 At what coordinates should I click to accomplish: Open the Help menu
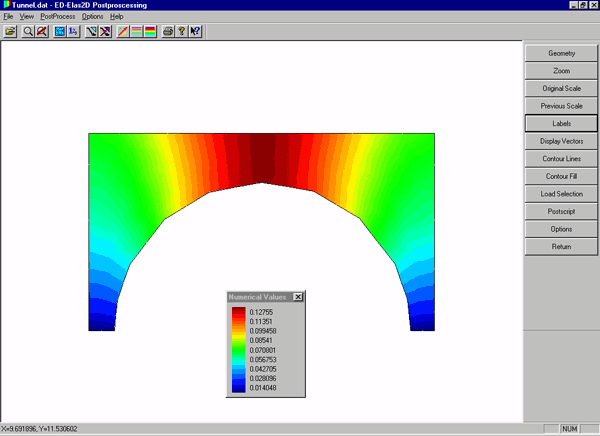(x=117, y=16)
